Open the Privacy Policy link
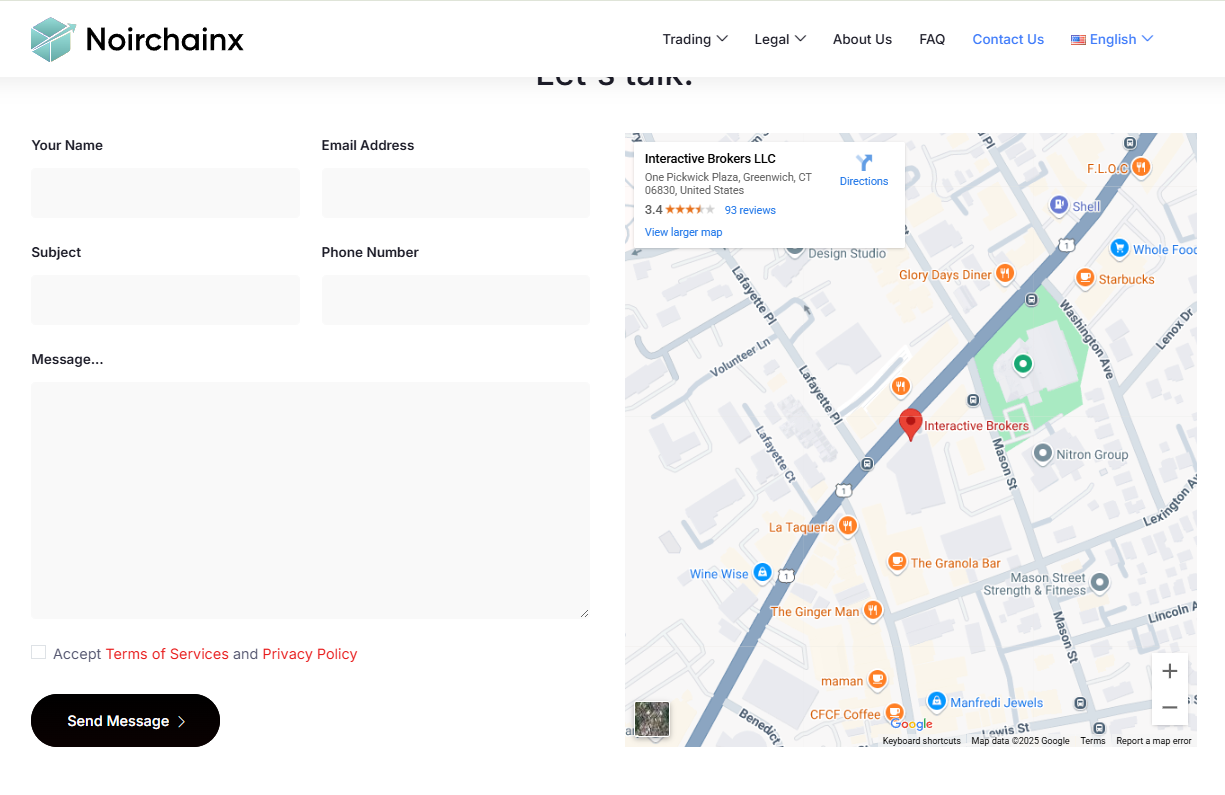This screenshot has width=1225, height=795. coord(310,654)
